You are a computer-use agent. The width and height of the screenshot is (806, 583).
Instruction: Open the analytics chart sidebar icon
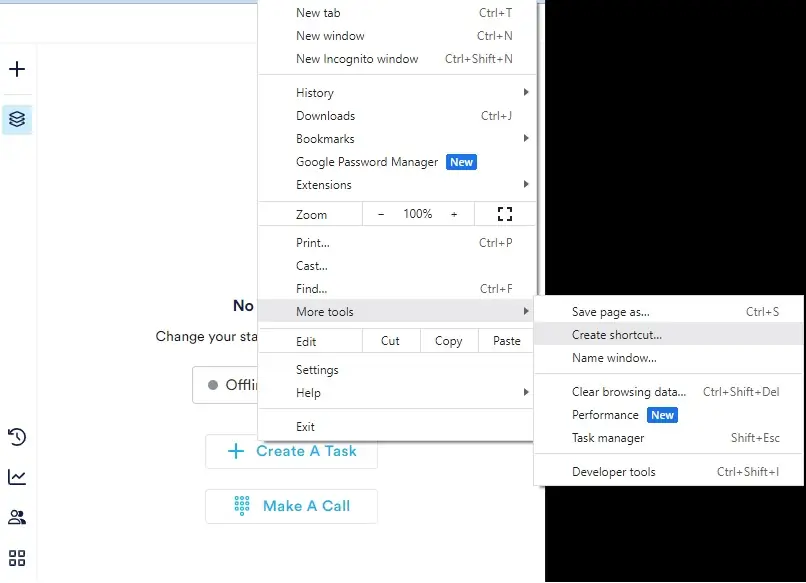(x=17, y=477)
